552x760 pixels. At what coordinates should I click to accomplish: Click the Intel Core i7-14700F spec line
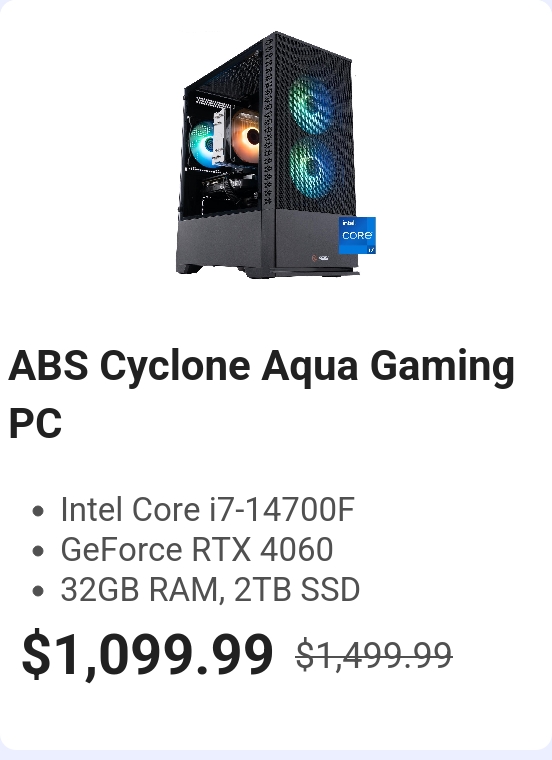tap(207, 509)
